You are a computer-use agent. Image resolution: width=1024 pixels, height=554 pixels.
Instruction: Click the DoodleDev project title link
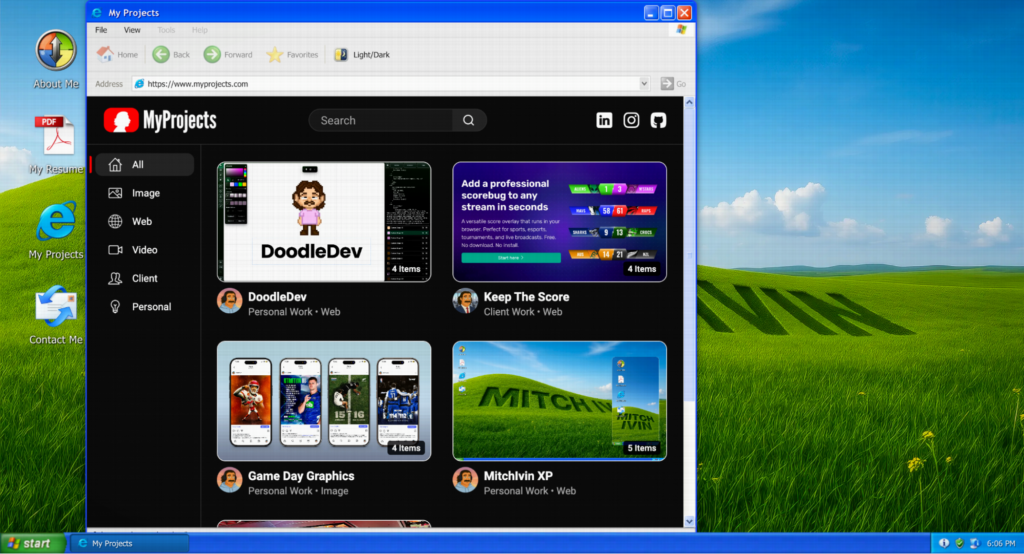[277, 297]
